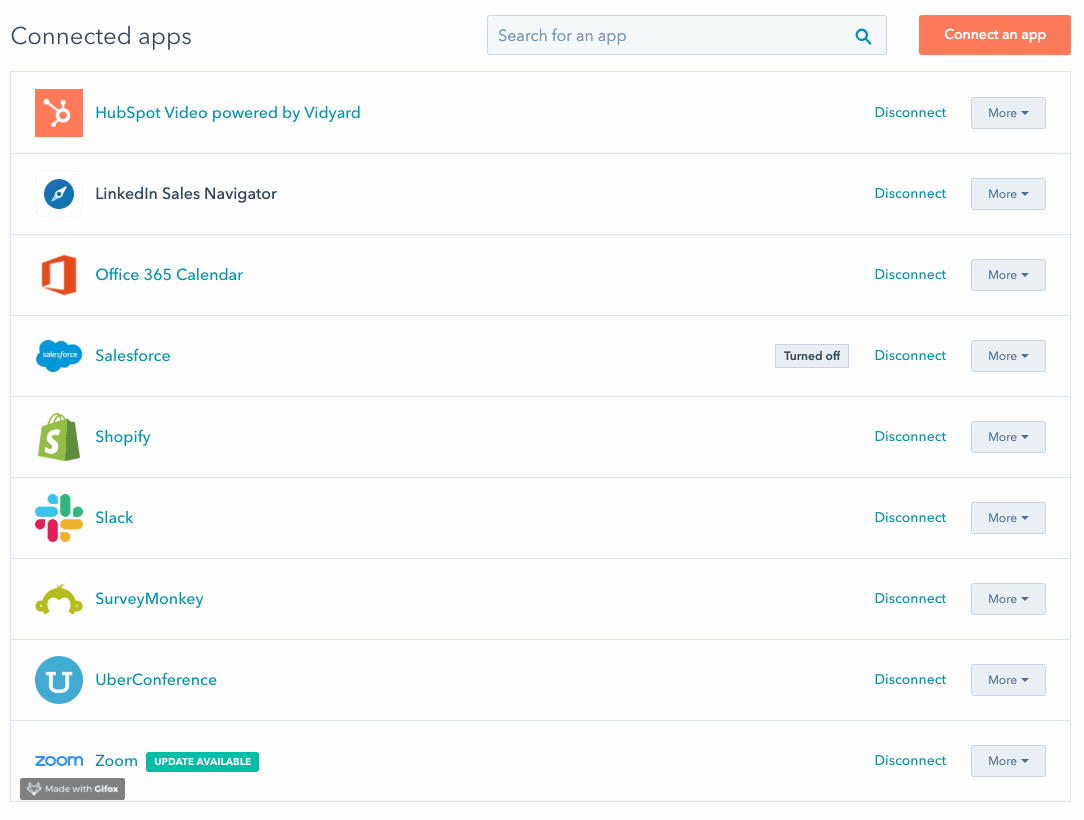Disconnect the UberConference integration
The width and height of the screenshot is (1084, 820).
pos(910,680)
